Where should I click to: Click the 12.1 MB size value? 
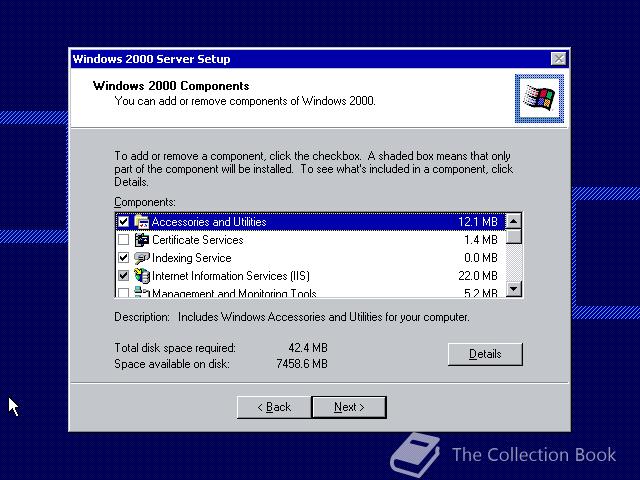pyautogui.click(x=478, y=222)
